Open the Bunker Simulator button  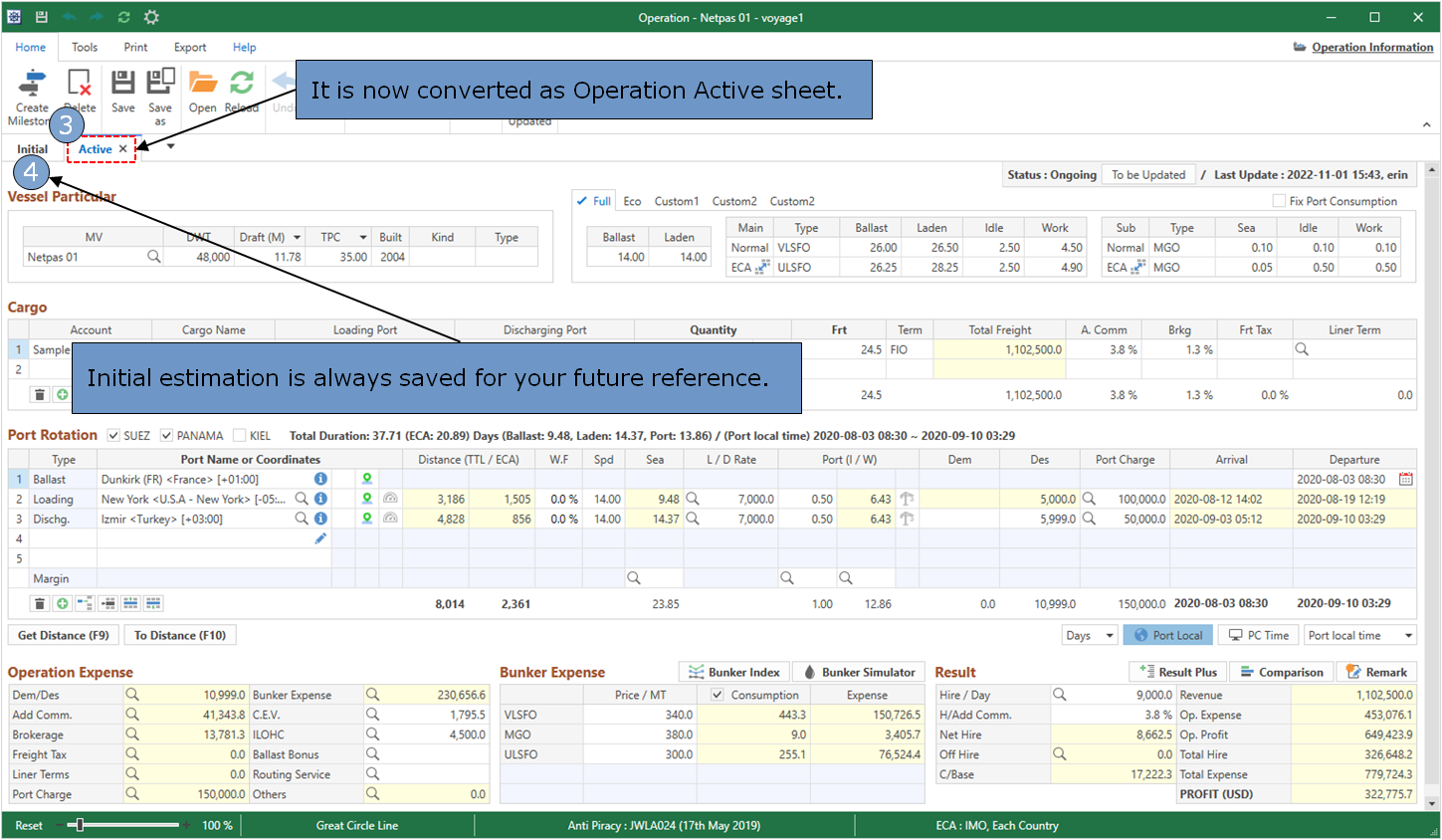pyautogui.click(x=860, y=672)
